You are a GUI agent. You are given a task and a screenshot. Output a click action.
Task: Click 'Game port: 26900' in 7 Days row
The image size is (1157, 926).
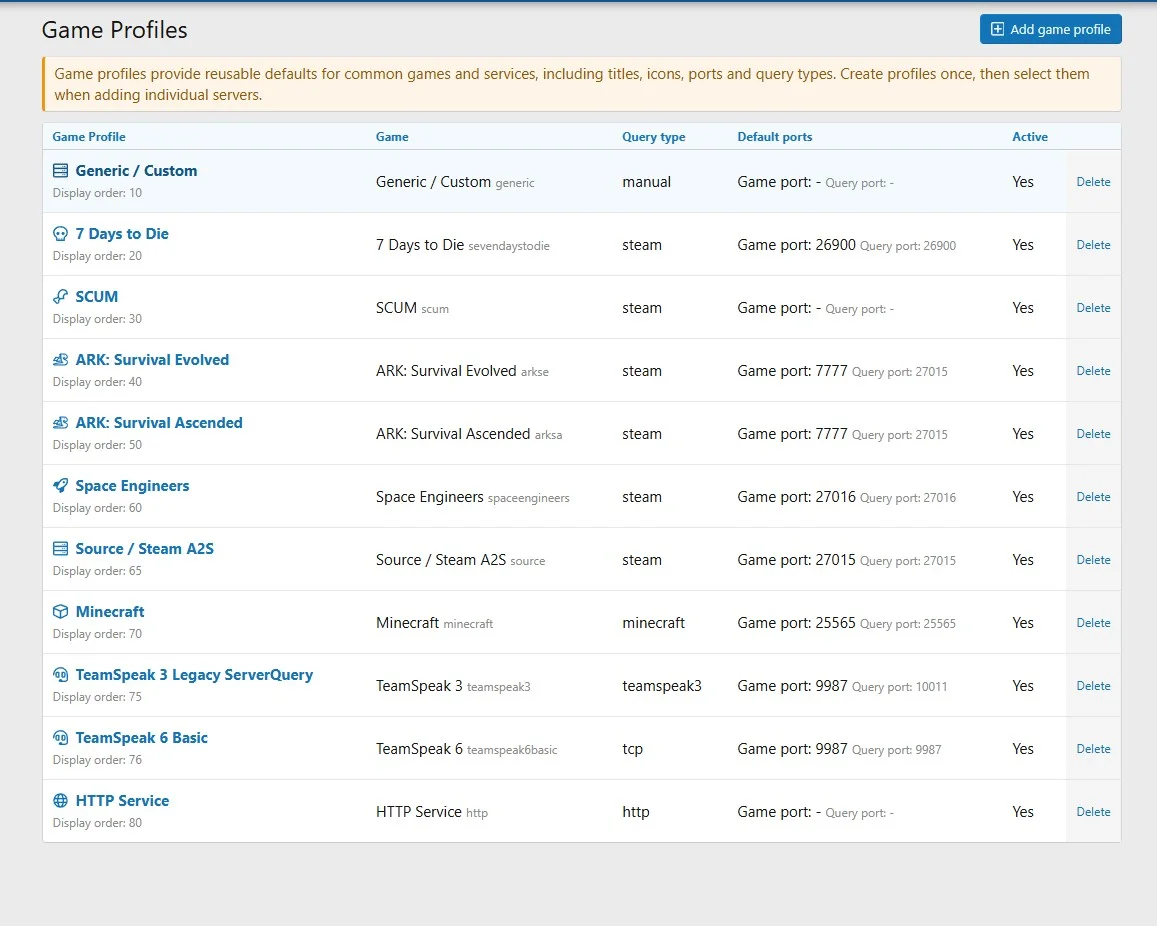tap(796, 245)
